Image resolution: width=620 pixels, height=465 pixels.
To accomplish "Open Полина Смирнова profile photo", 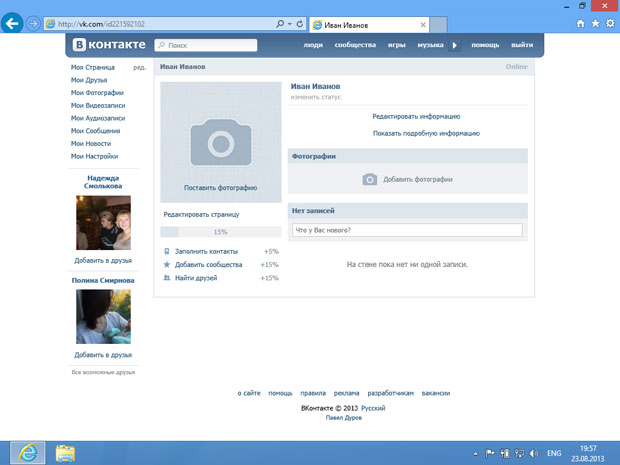I will click(103, 316).
